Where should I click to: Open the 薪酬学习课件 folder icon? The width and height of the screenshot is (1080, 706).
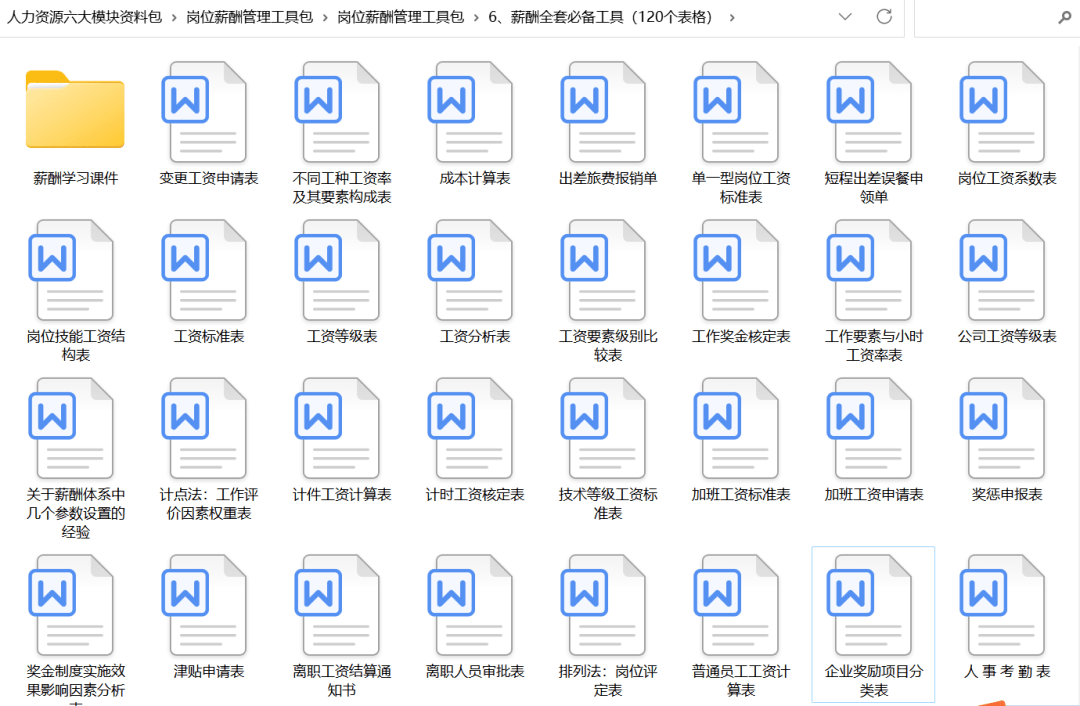coord(75,110)
